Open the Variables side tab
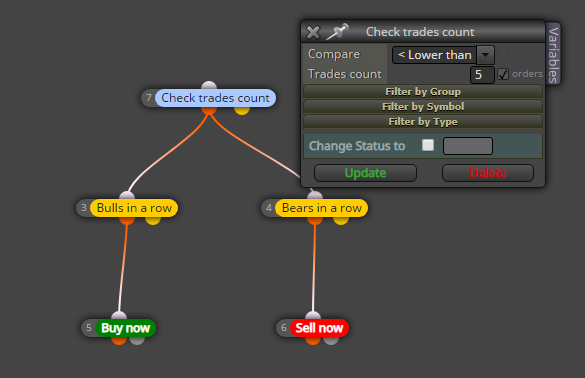585x378 pixels. (x=553, y=54)
